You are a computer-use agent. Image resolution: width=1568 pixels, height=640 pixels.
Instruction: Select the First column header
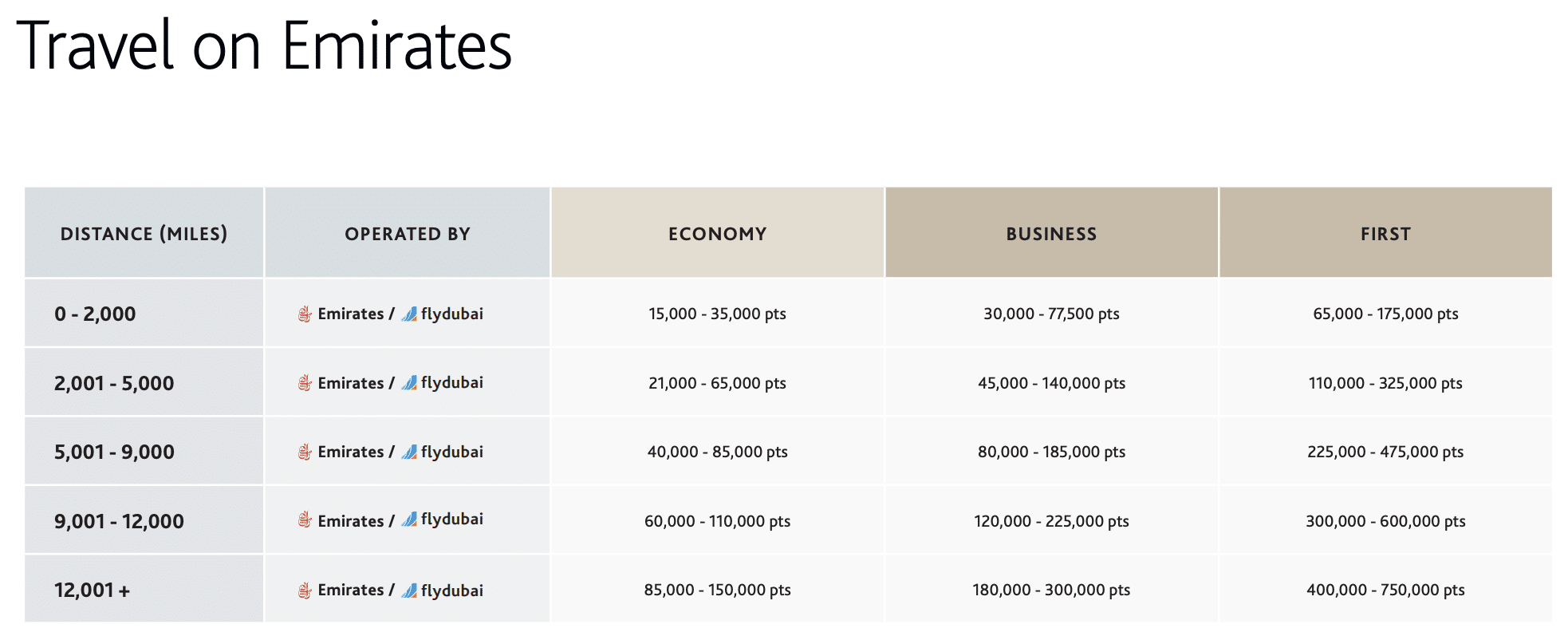(x=1385, y=234)
